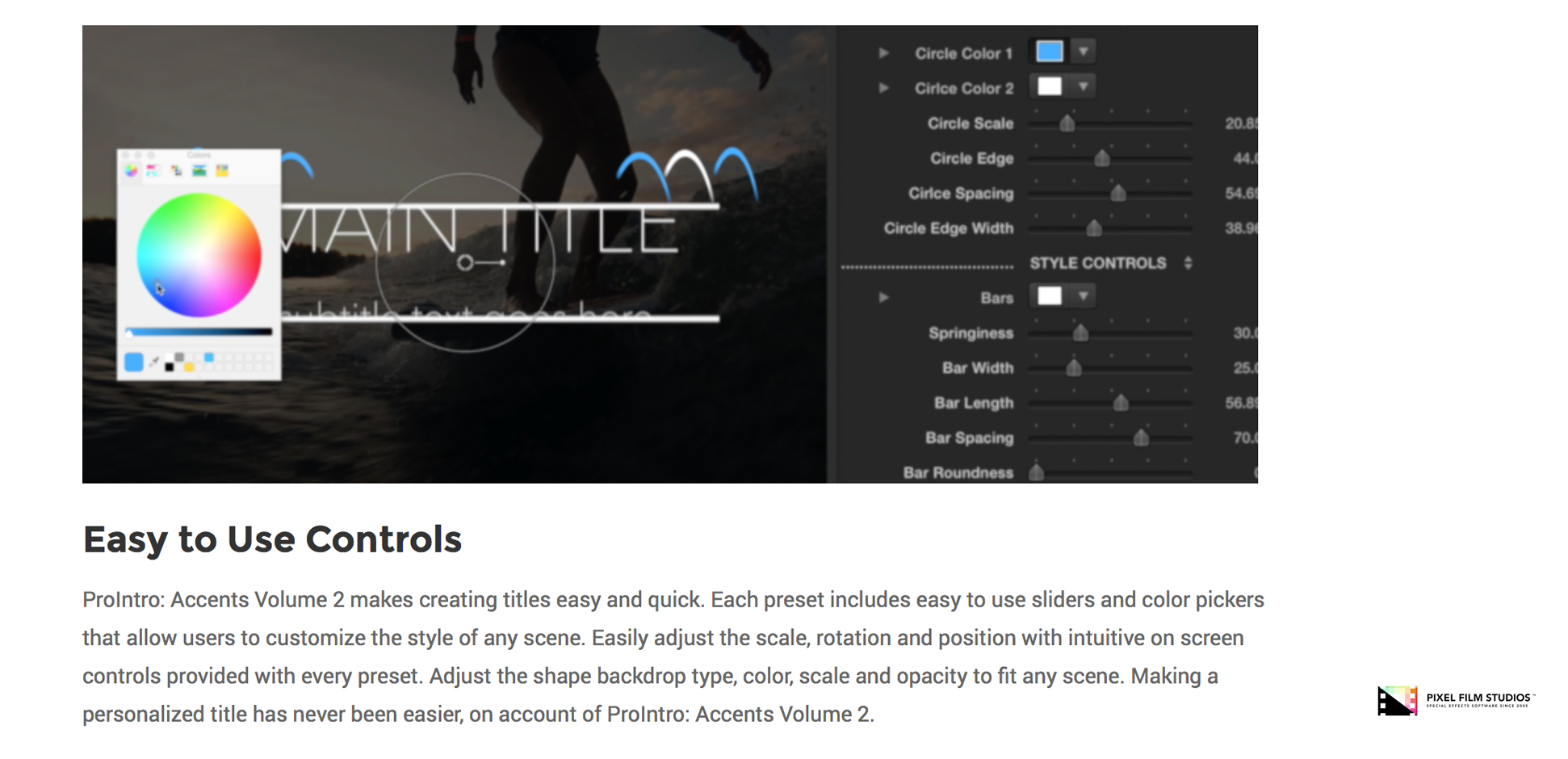This screenshot has width=1568, height=759.
Task: Click inside the rainbow color wheel
Action: (199, 255)
